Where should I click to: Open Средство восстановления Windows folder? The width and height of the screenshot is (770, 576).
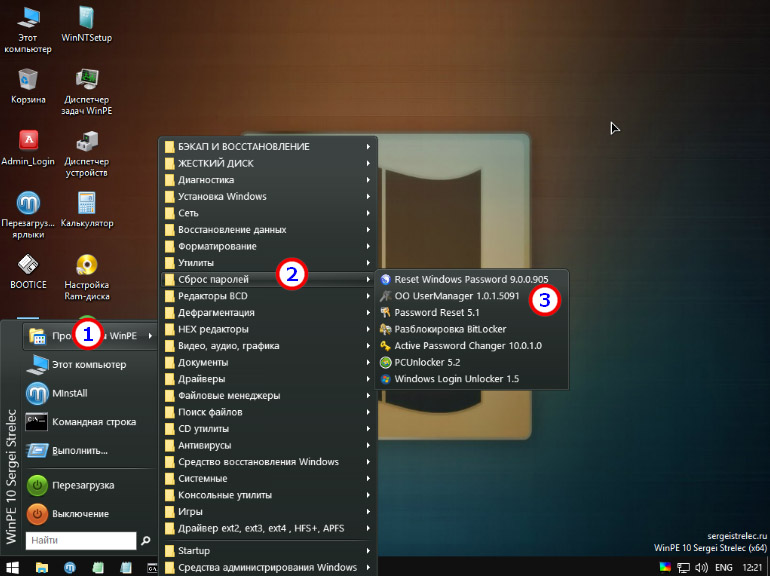[x=269, y=462]
